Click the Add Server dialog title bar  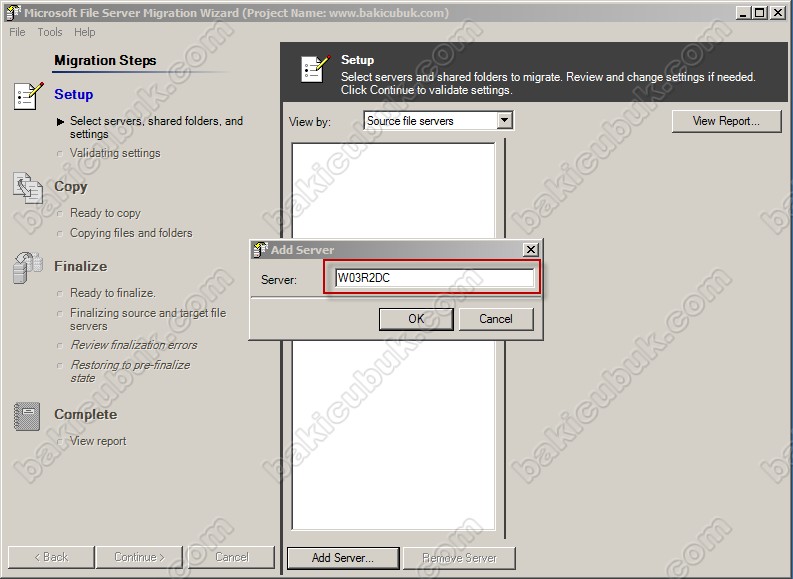[394, 249]
